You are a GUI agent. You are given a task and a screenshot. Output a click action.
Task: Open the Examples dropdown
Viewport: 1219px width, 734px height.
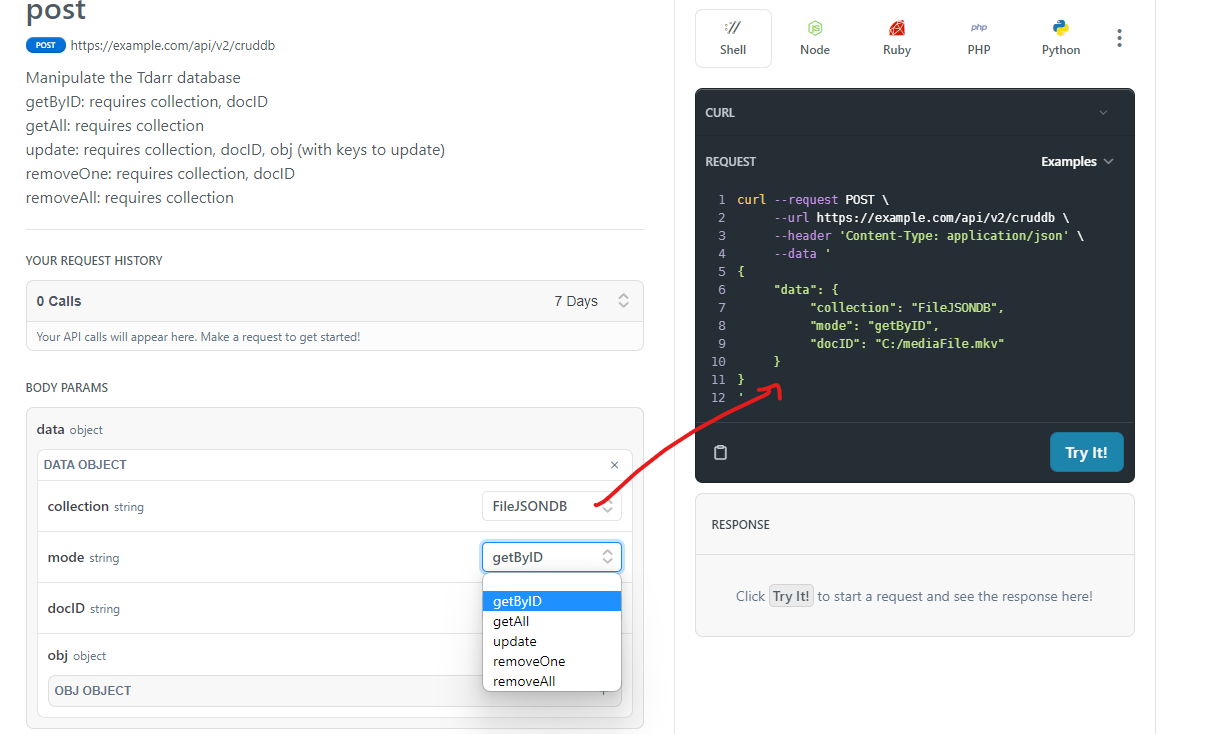(x=1077, y=161)
